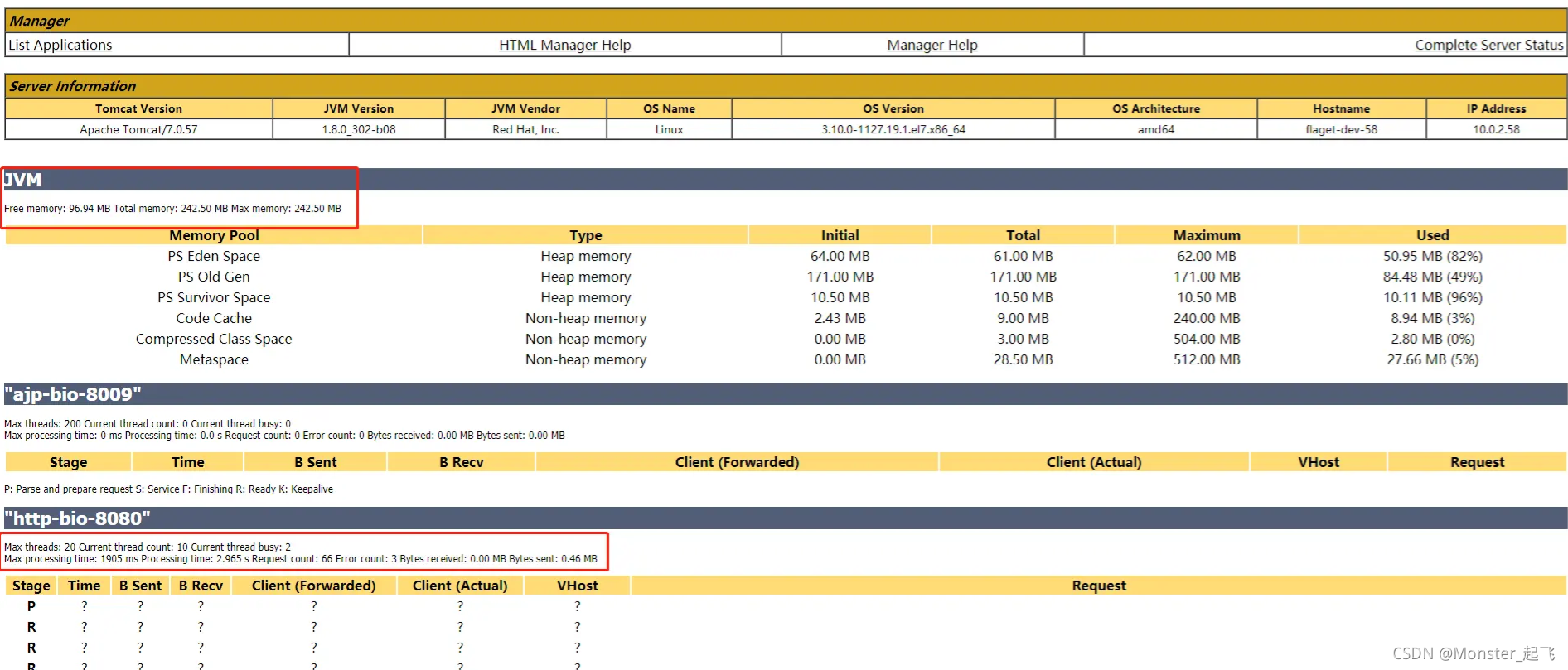Click the Client (Forwarded) header under ajp-bio-8009
The width and height of the screenshot is (1568, 670).
click(737, 462)
